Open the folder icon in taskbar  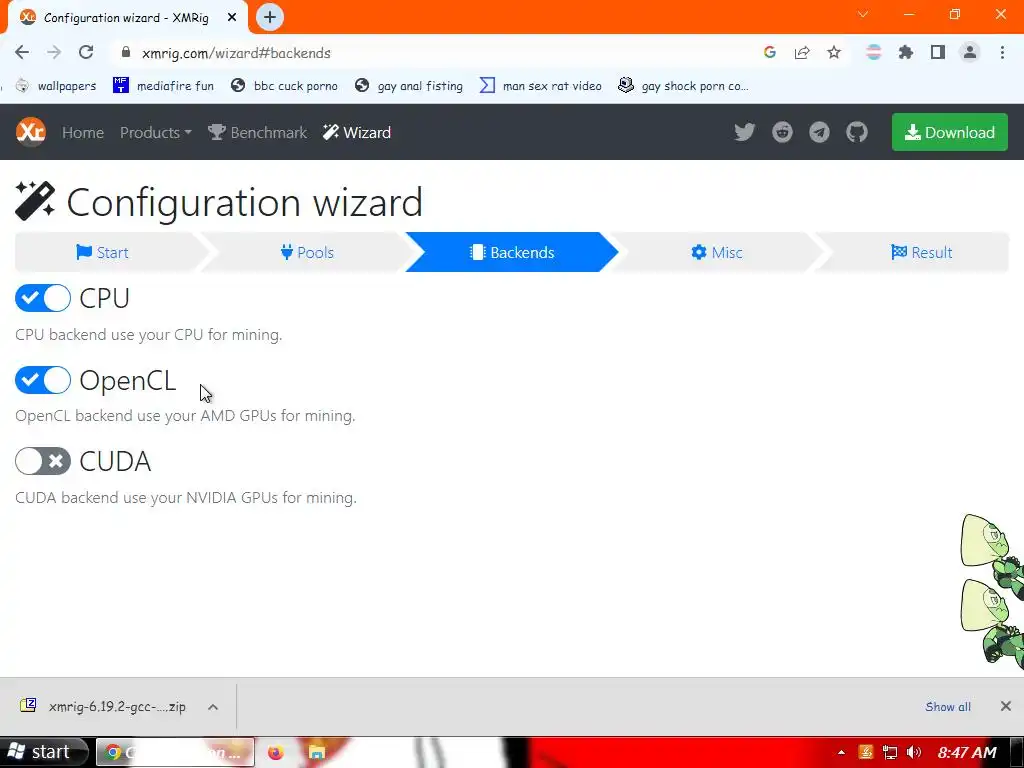click(x=317, y=752)
